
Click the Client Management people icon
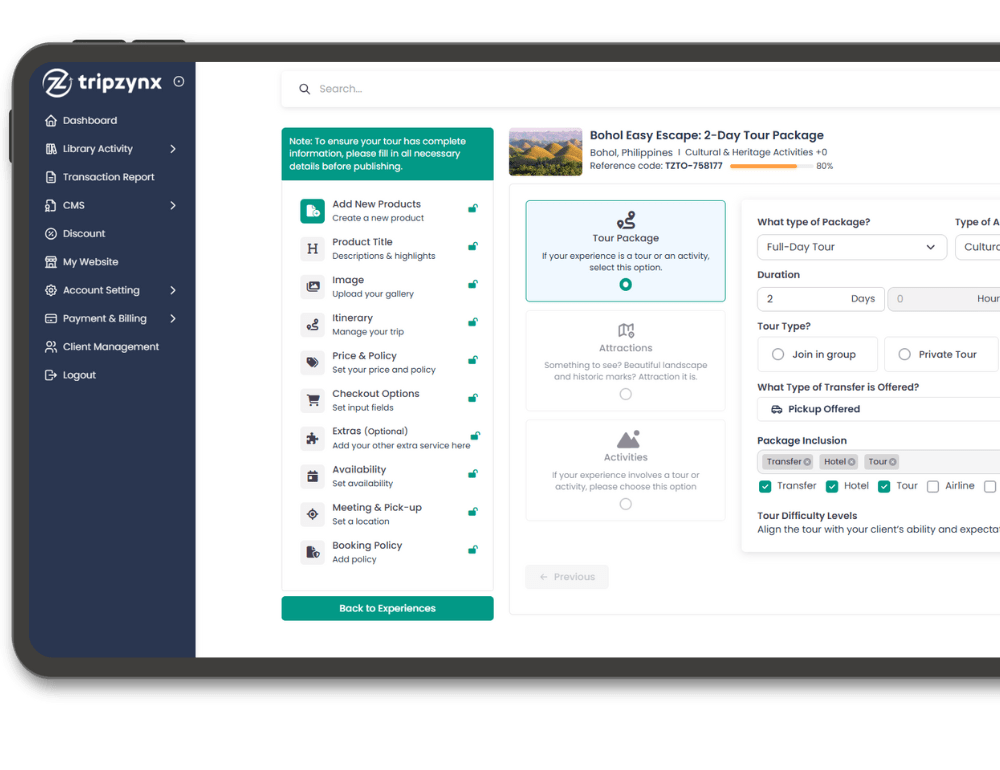coord(51,347)
